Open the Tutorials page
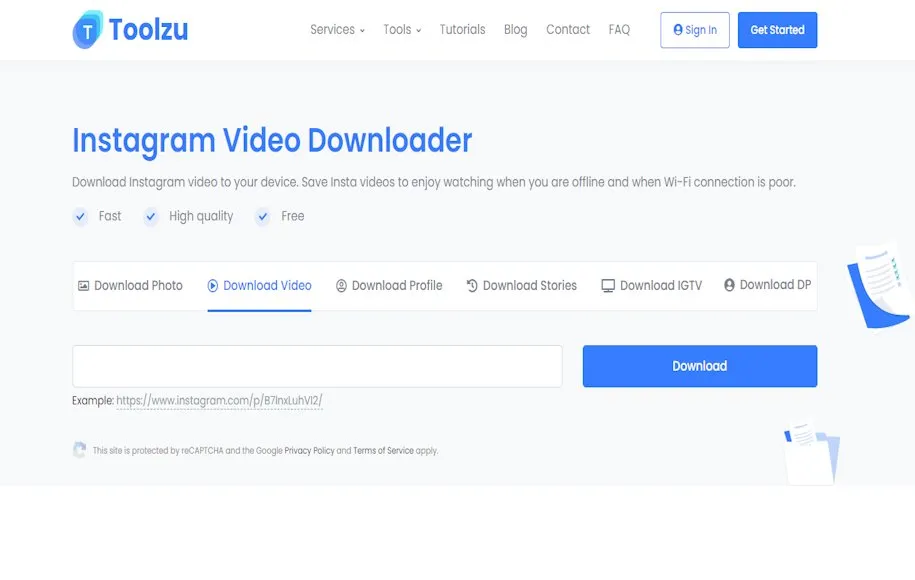Image resolution: width=915 pixels, height=580 pixels. coord(462,30)
